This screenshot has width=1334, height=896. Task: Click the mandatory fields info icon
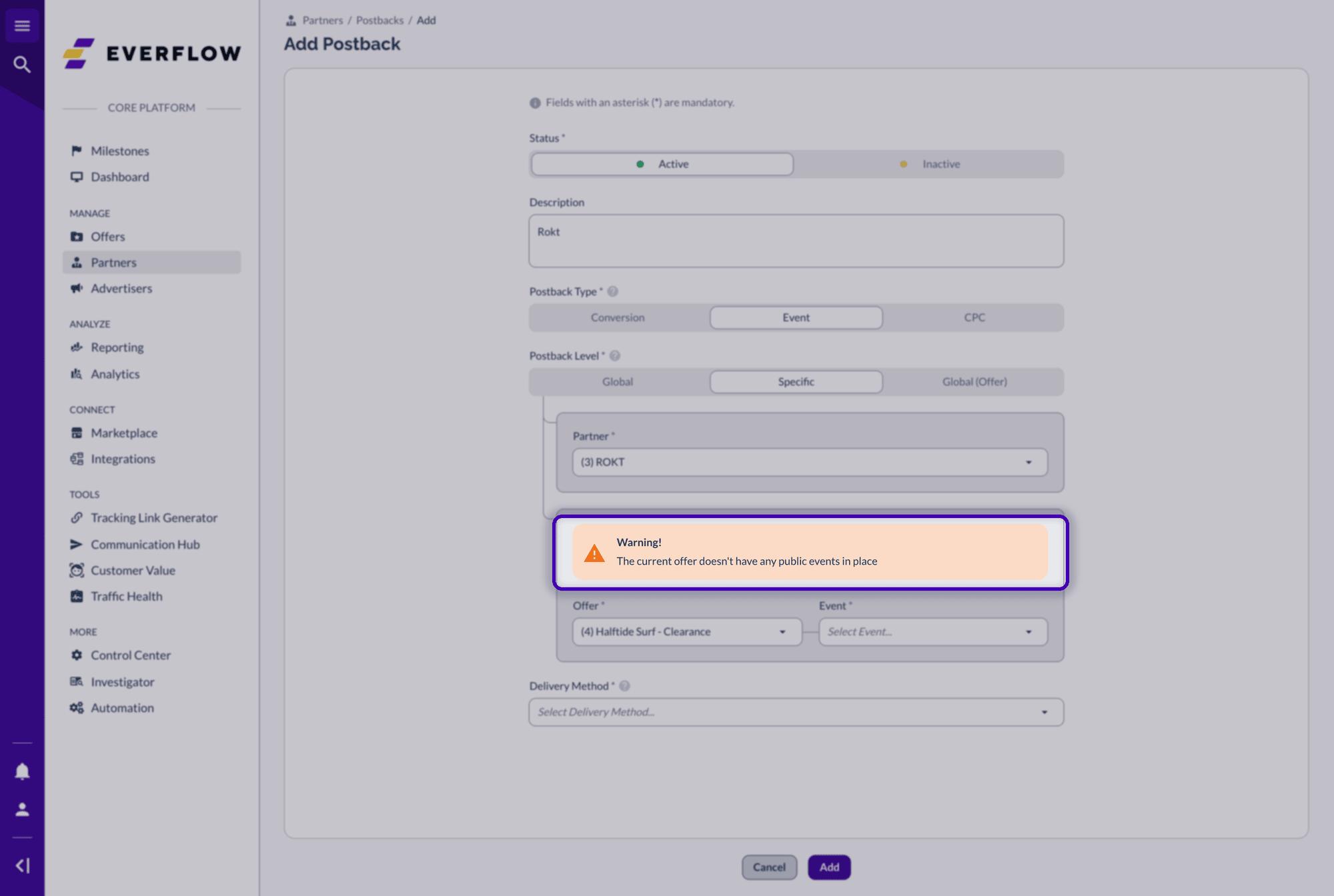point(535,103)
